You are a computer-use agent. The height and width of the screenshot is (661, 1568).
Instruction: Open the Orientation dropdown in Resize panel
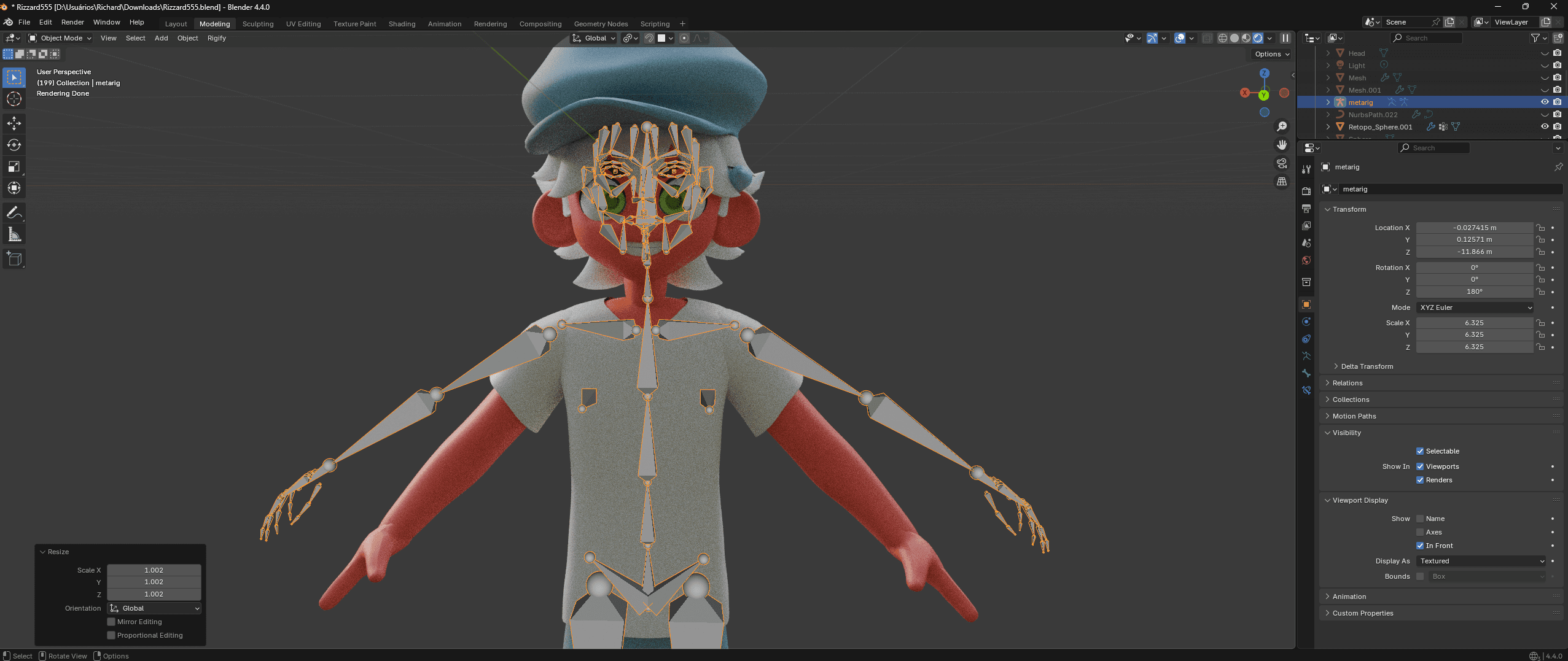tap(154, 608)
